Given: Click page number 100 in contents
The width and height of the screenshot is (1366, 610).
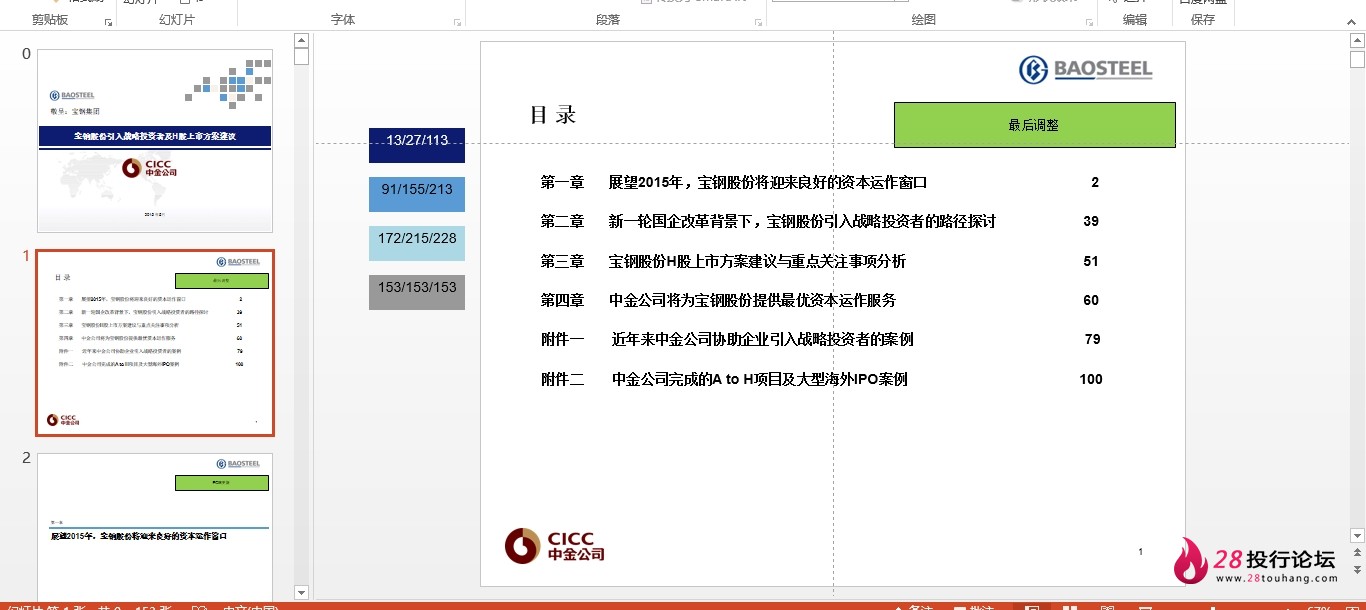Looking at the screenshot, I should pos(1091,380).
